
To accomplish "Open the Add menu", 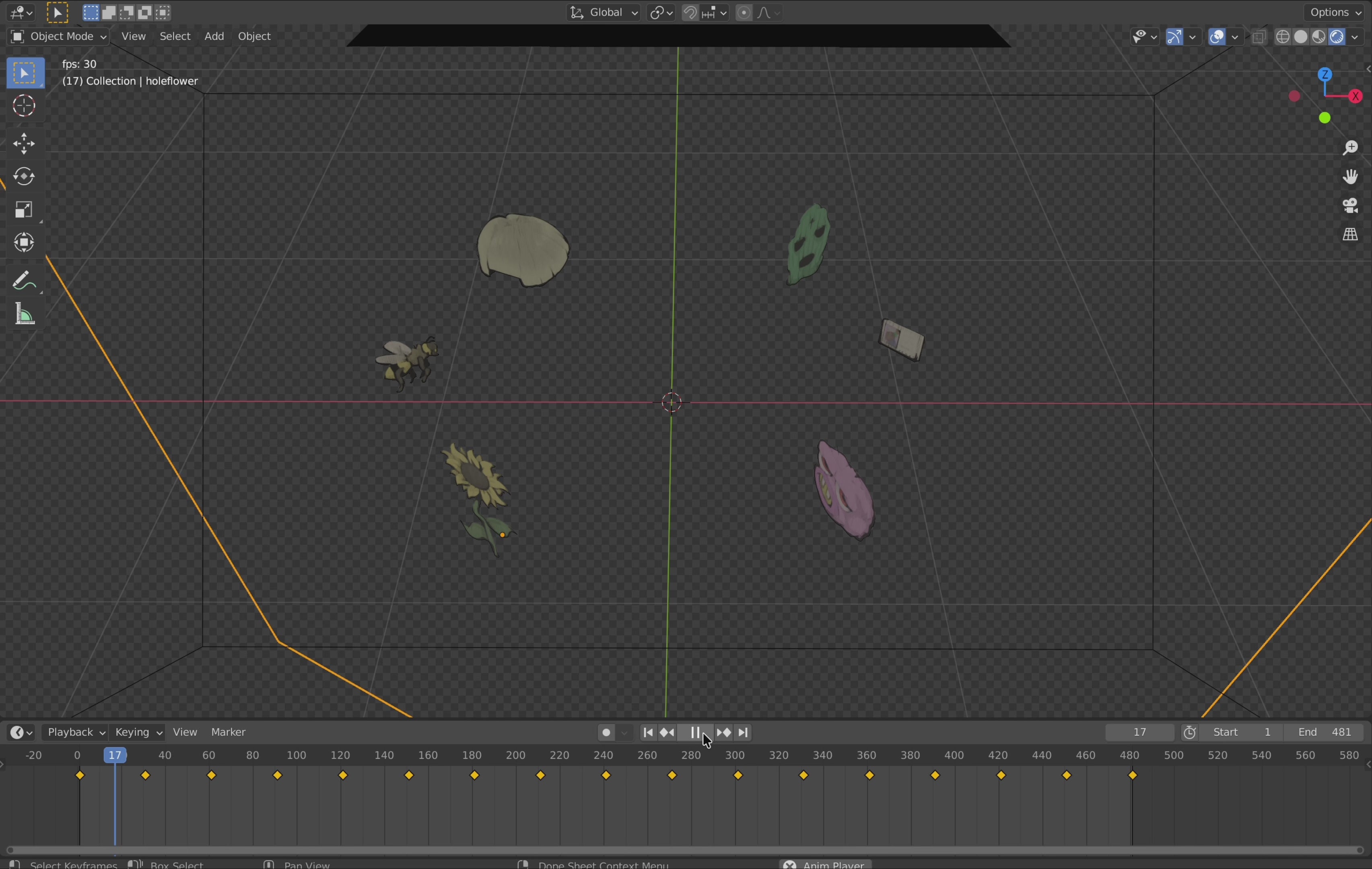I will tap(214, 37).
